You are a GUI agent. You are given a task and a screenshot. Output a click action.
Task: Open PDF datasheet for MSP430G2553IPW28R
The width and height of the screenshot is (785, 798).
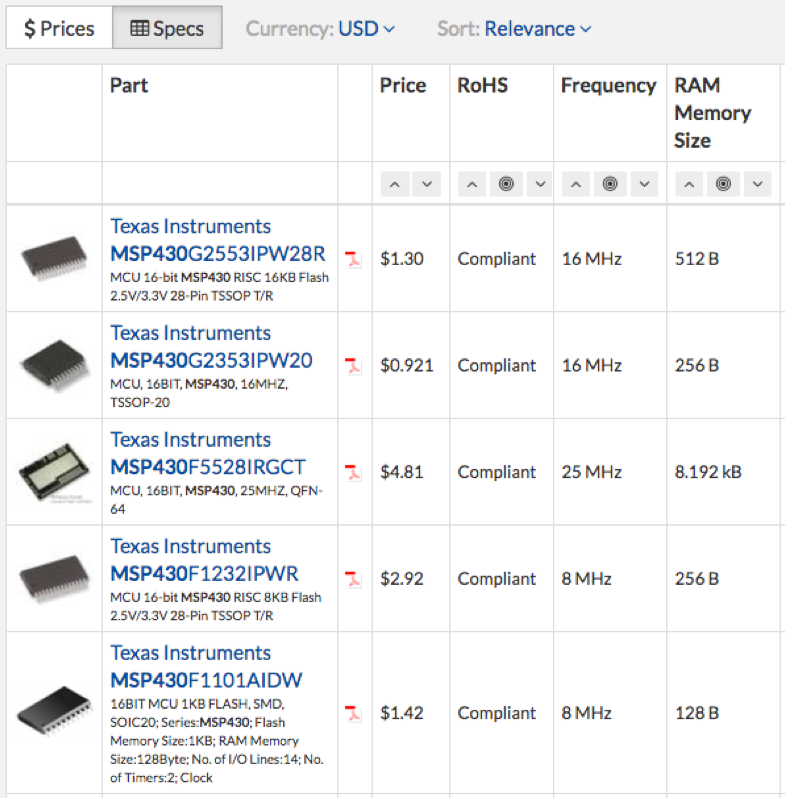click(x=352, y=259)
